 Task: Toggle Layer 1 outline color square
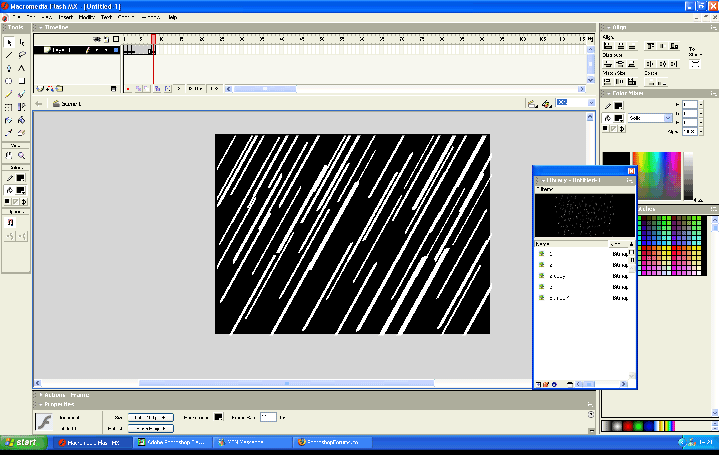(x=116, y=50)
